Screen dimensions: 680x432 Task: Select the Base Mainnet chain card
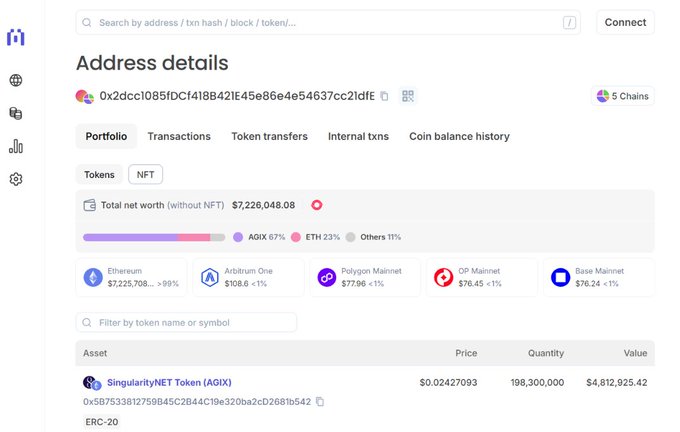(x=599, y=278)
